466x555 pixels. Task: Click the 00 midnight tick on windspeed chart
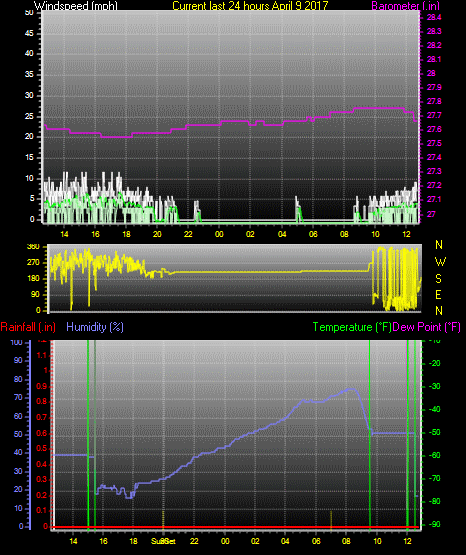tap(219, 234)
